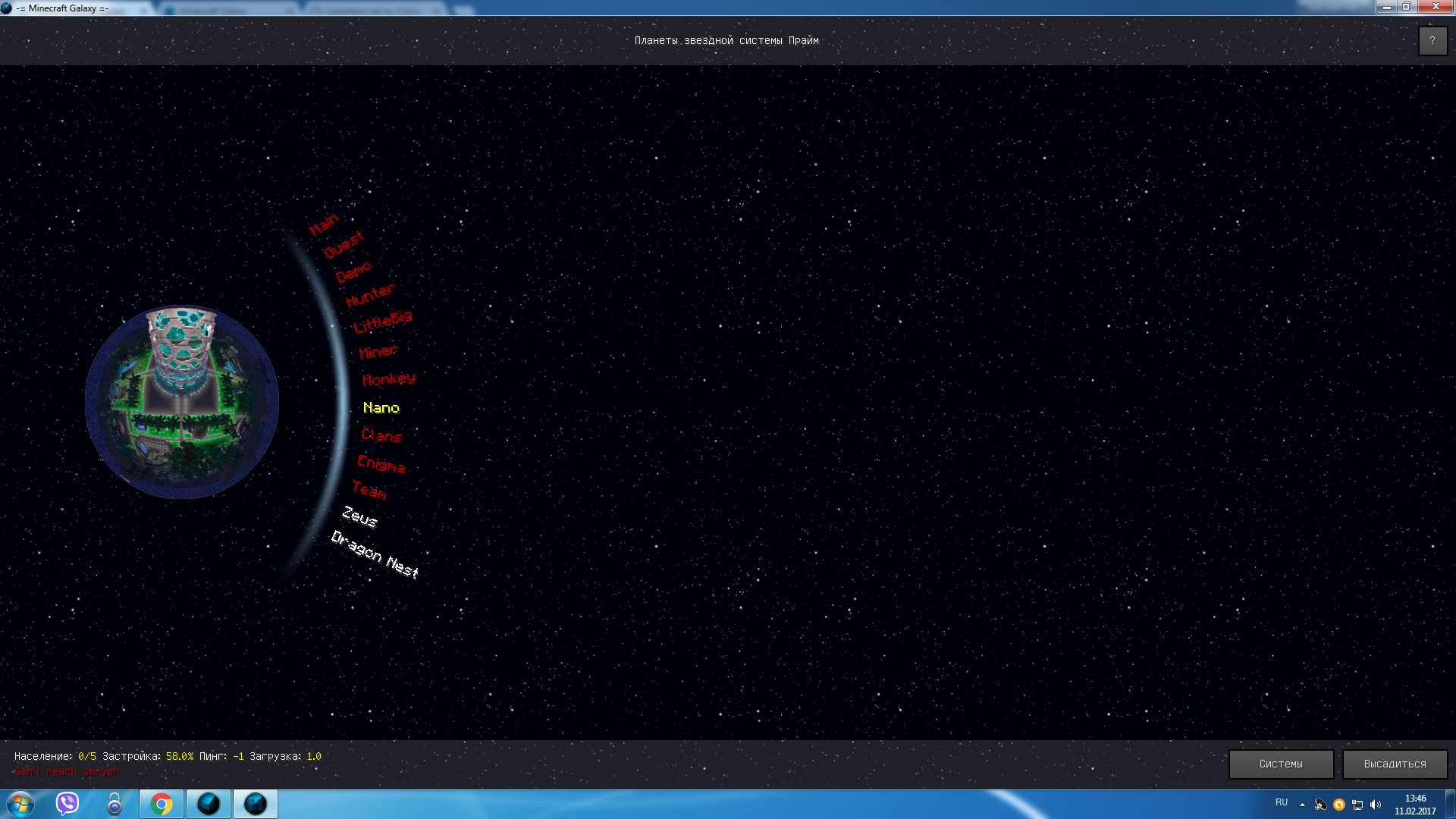Click the orange tray application icon
1456x819 pixels.
tap(1339, 805)
